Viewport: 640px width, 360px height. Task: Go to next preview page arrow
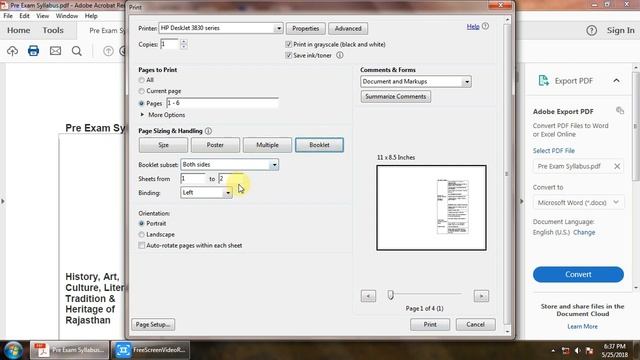(481, 296)
